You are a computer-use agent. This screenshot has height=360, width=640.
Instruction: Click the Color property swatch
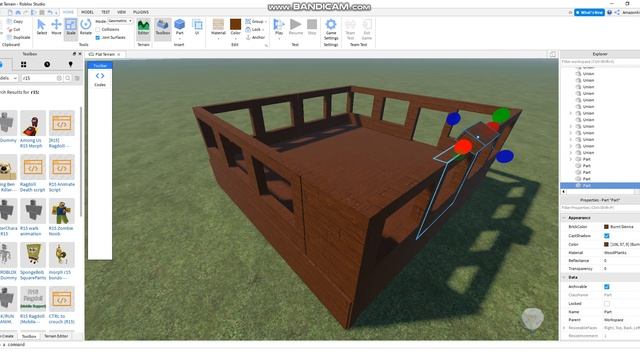pos(606,244)
